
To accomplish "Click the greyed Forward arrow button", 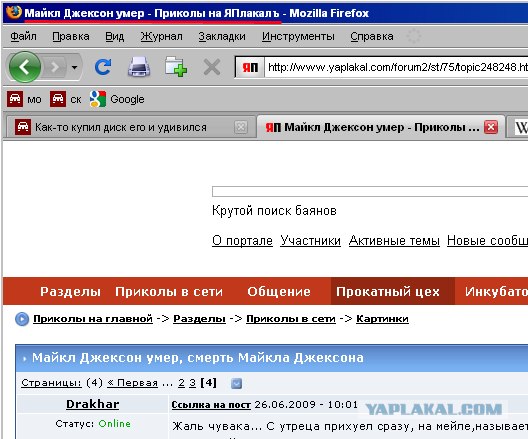I will click(x=55, y=68).
